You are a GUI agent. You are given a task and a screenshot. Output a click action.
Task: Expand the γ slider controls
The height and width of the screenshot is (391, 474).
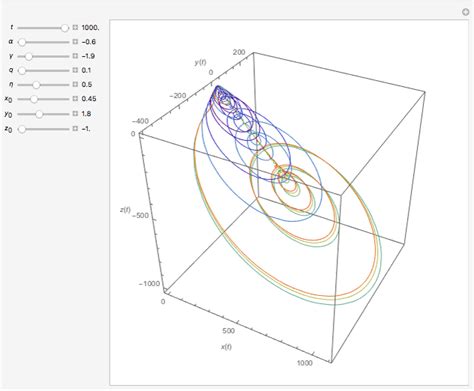75,56
